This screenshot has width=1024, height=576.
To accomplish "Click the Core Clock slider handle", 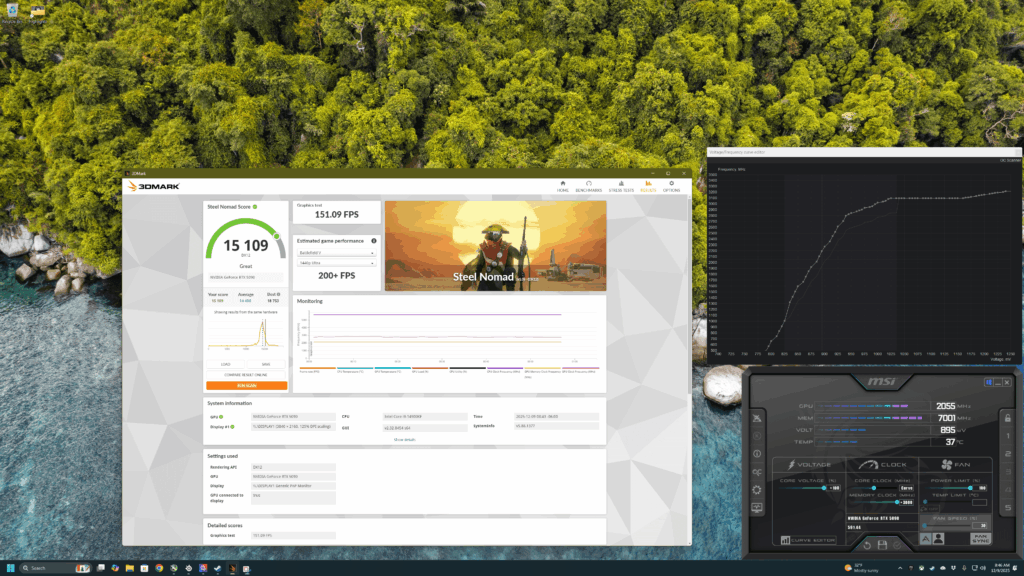I will click(x=874, y=488).
